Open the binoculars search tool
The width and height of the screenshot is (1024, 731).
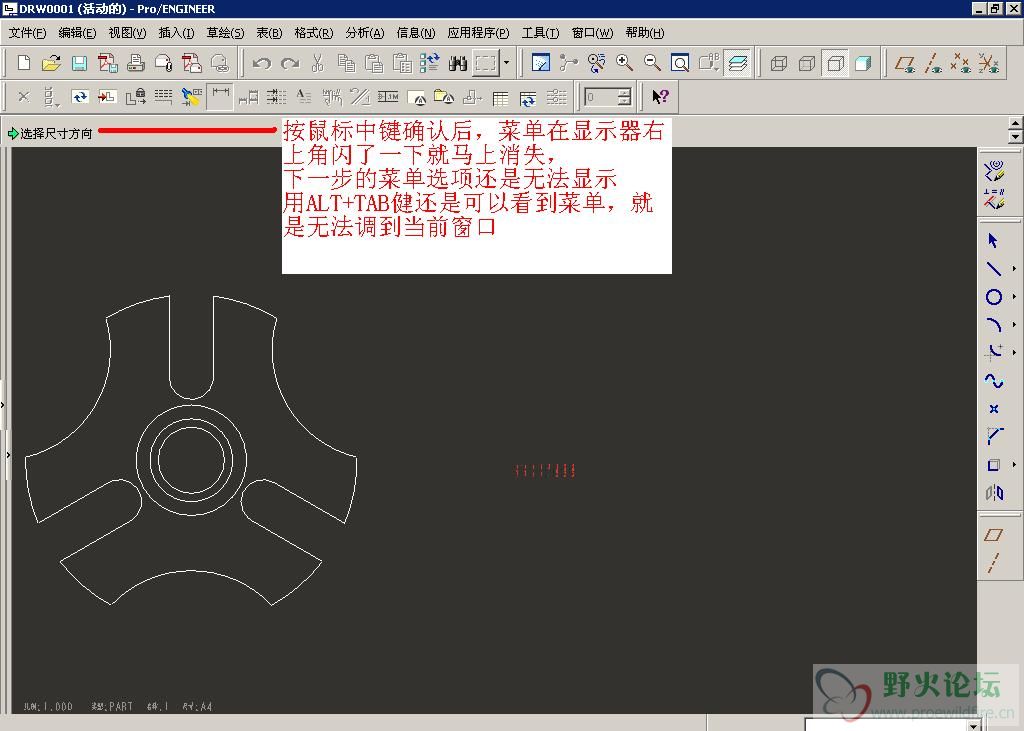click(458, 63)
